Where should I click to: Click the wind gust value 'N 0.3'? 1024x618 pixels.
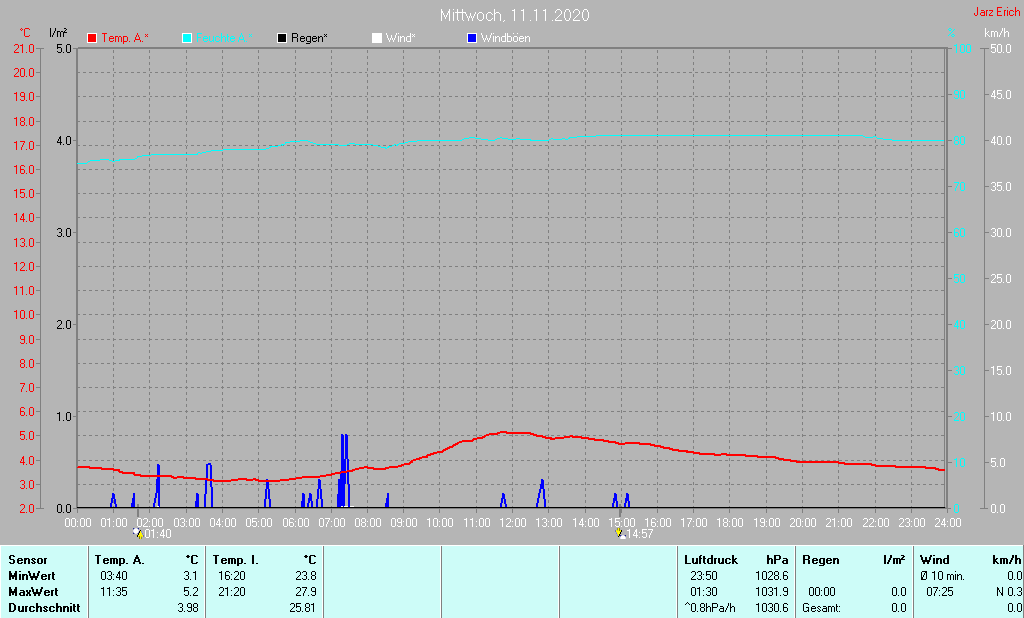[1009, 591]
